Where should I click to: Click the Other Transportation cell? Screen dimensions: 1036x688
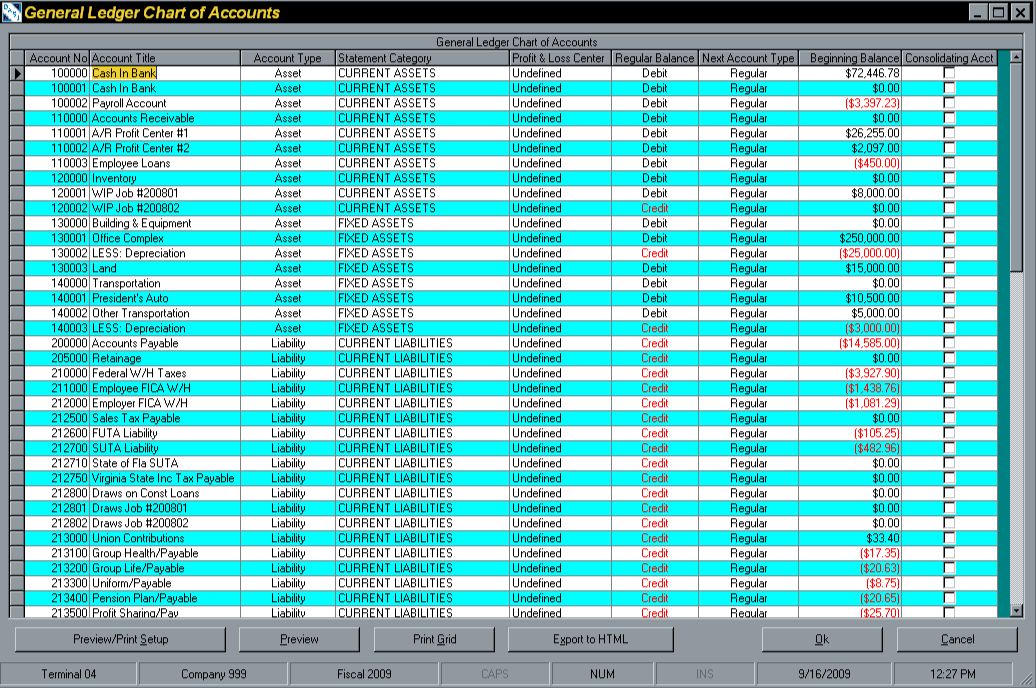(x=165, y=313)
